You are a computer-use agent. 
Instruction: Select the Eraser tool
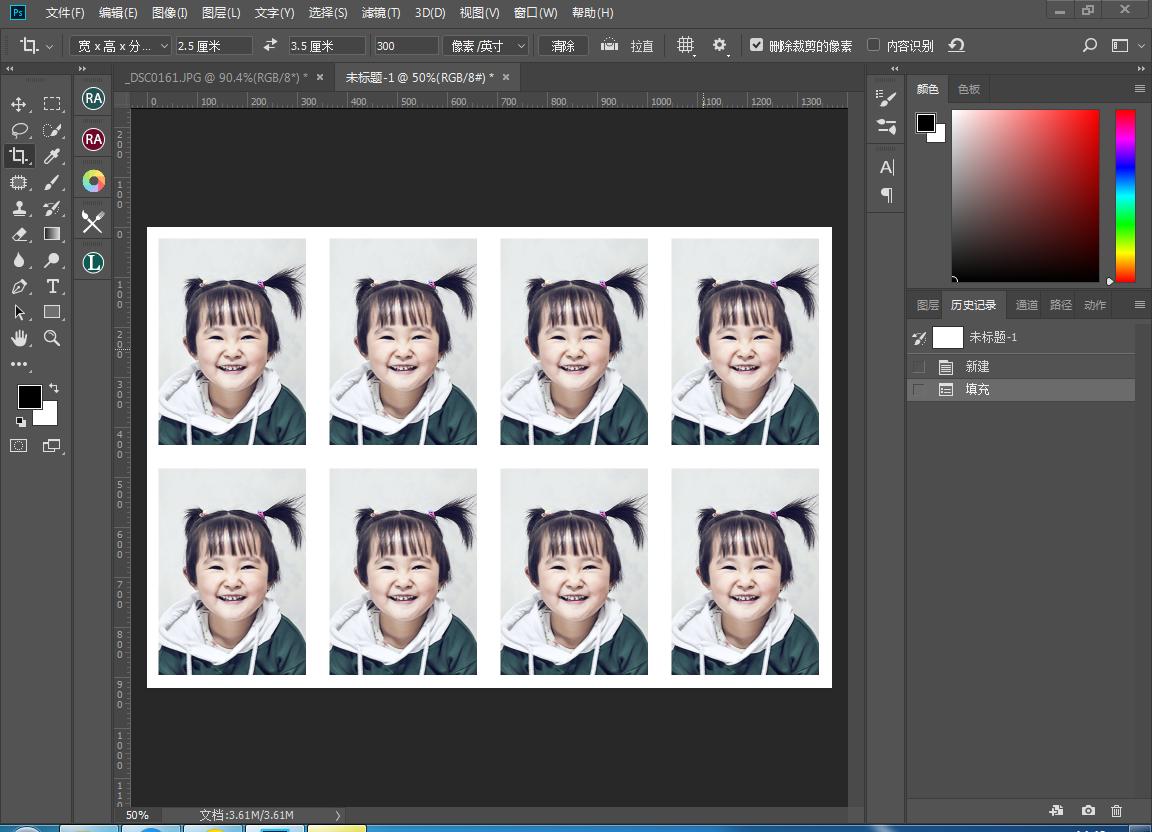coord(19,234)
